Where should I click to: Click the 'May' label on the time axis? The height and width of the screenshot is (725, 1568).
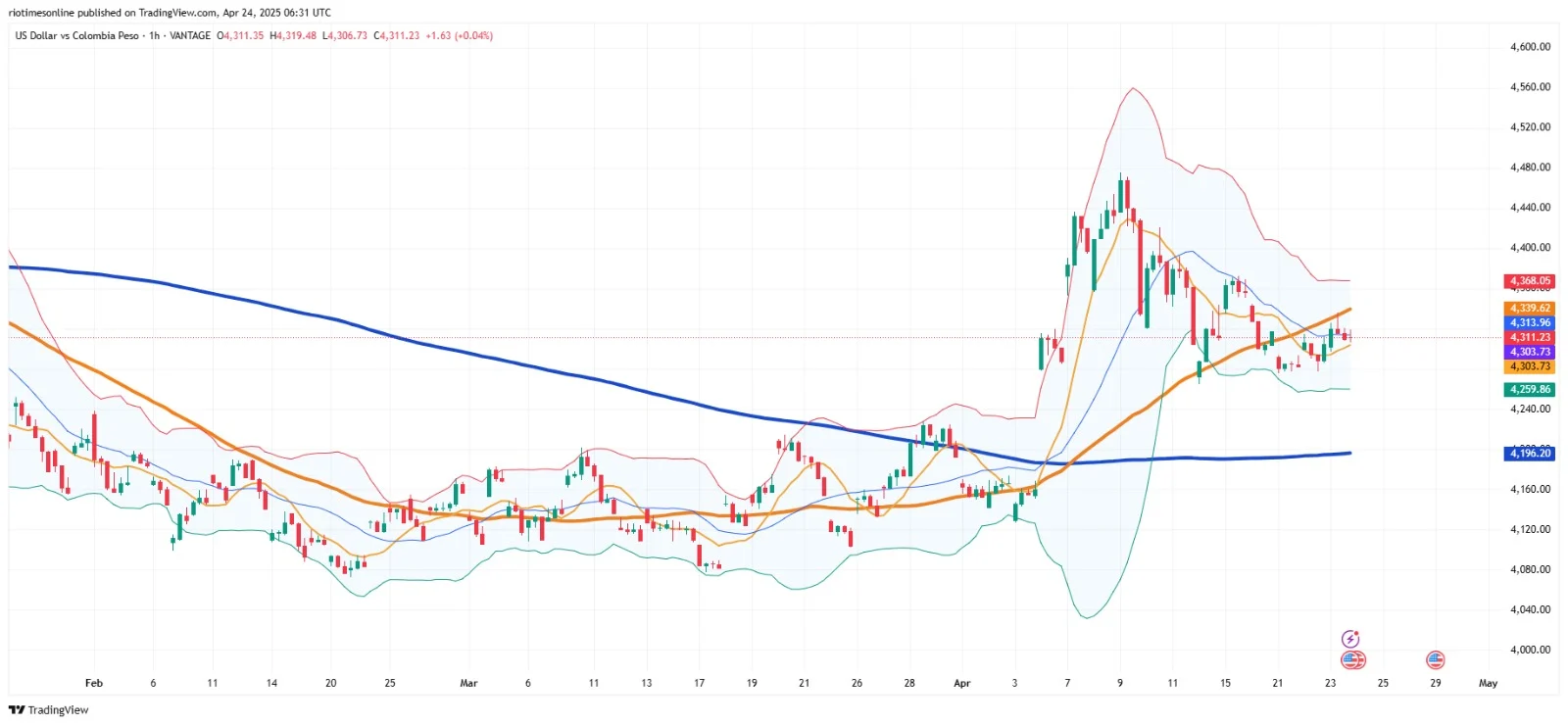pos(1489,683)
